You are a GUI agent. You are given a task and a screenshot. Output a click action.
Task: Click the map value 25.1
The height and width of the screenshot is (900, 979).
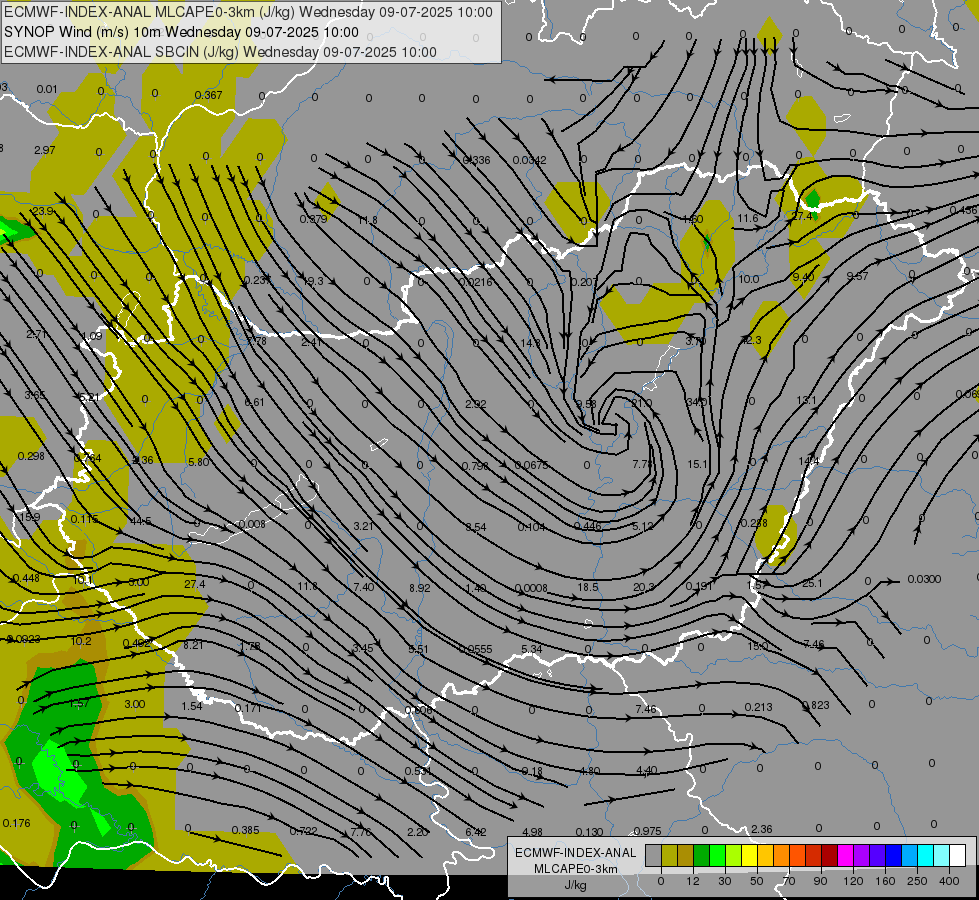tap(812, 583)
